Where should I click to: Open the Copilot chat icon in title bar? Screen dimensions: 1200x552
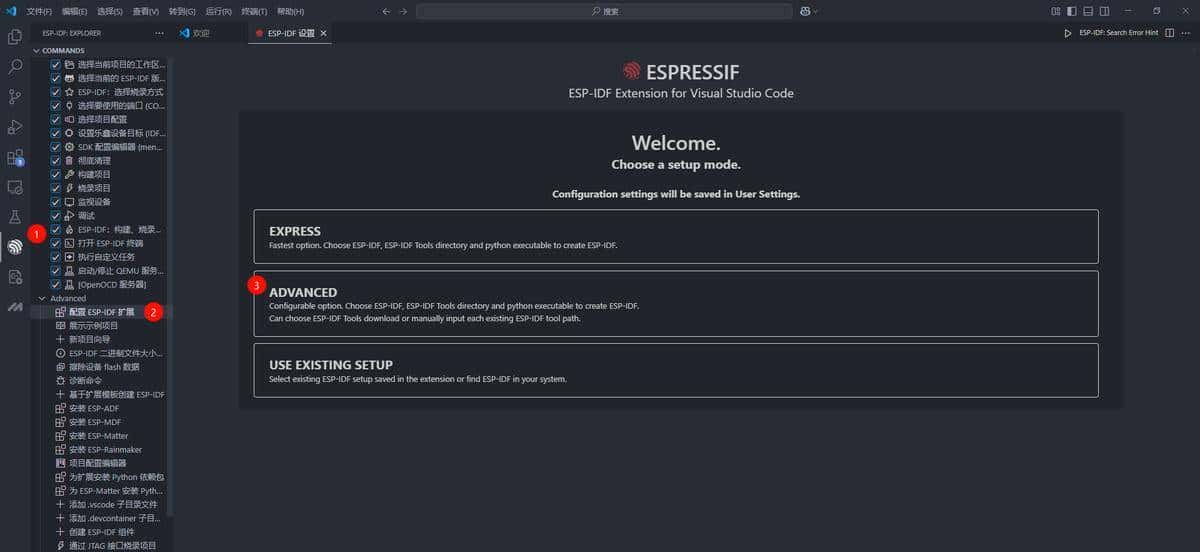806,11
